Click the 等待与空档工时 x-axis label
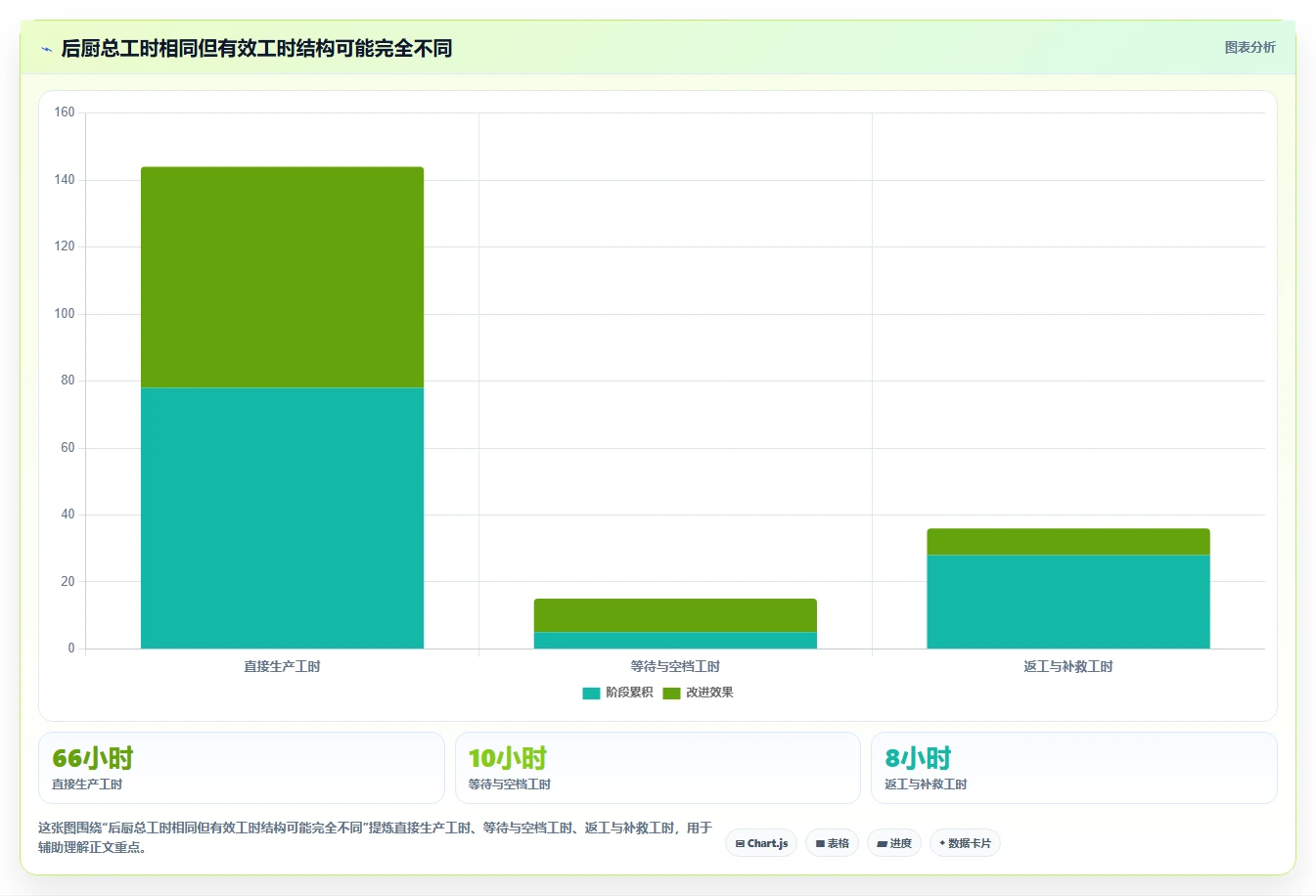Screen dimensions: 1316x896 pyautogui.click(x=675, y=667)
